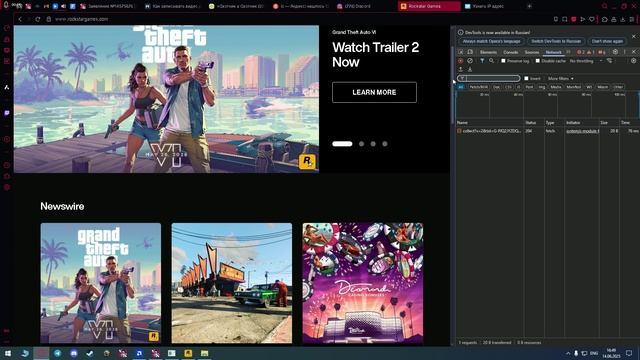
Task: Click the network filter text field
Action: tap(489, 78)
